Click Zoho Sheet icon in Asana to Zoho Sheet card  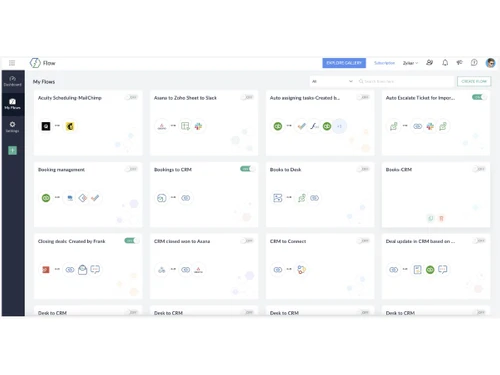pos(185,126)
